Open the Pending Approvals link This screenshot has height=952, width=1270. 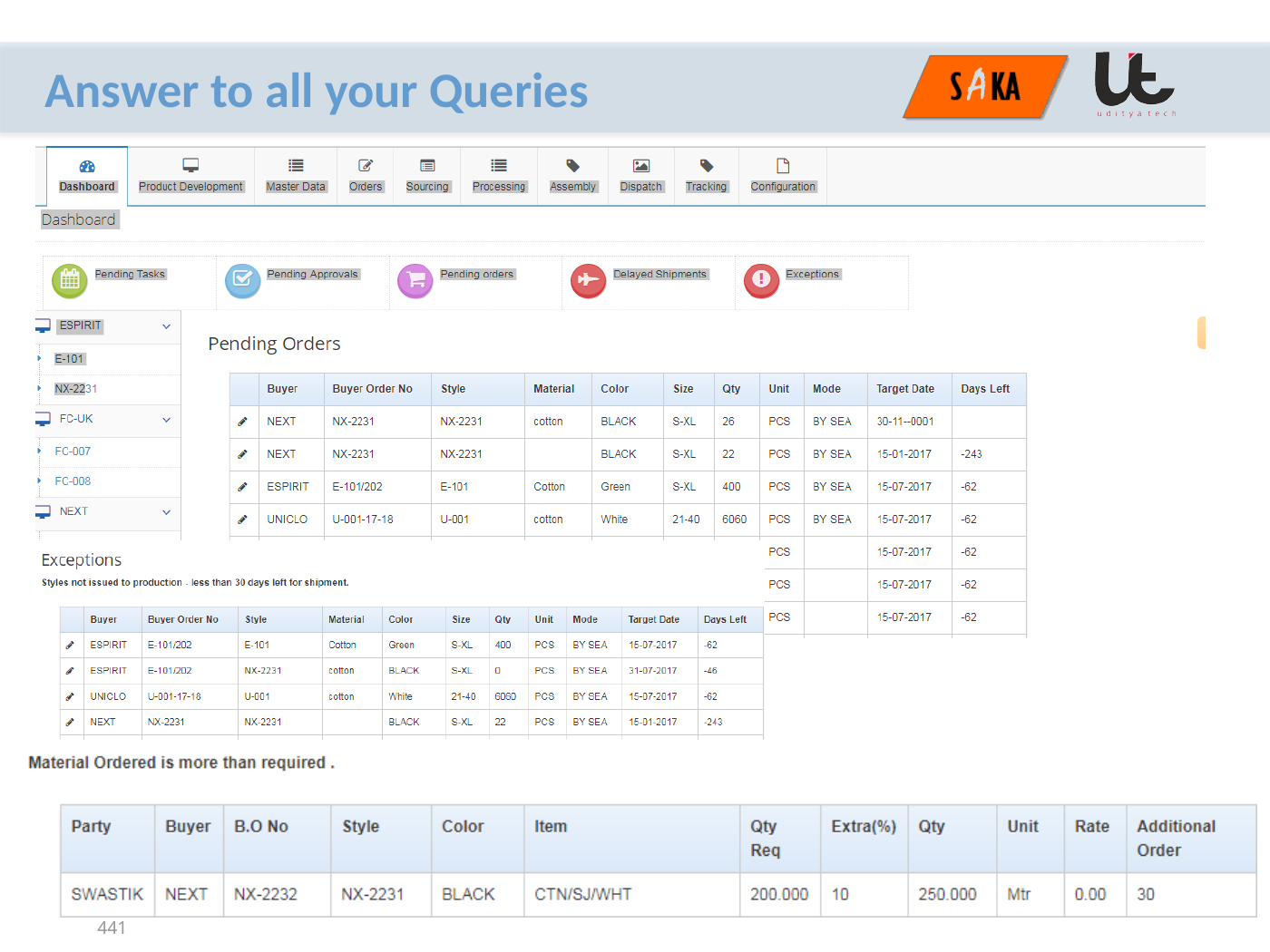[x=313, y=274]
